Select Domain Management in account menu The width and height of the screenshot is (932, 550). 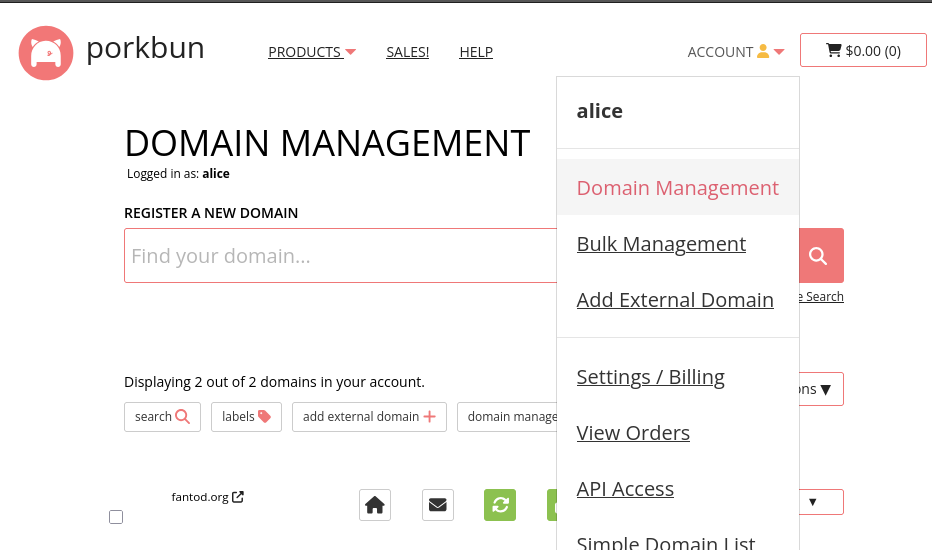pos(678,187)
